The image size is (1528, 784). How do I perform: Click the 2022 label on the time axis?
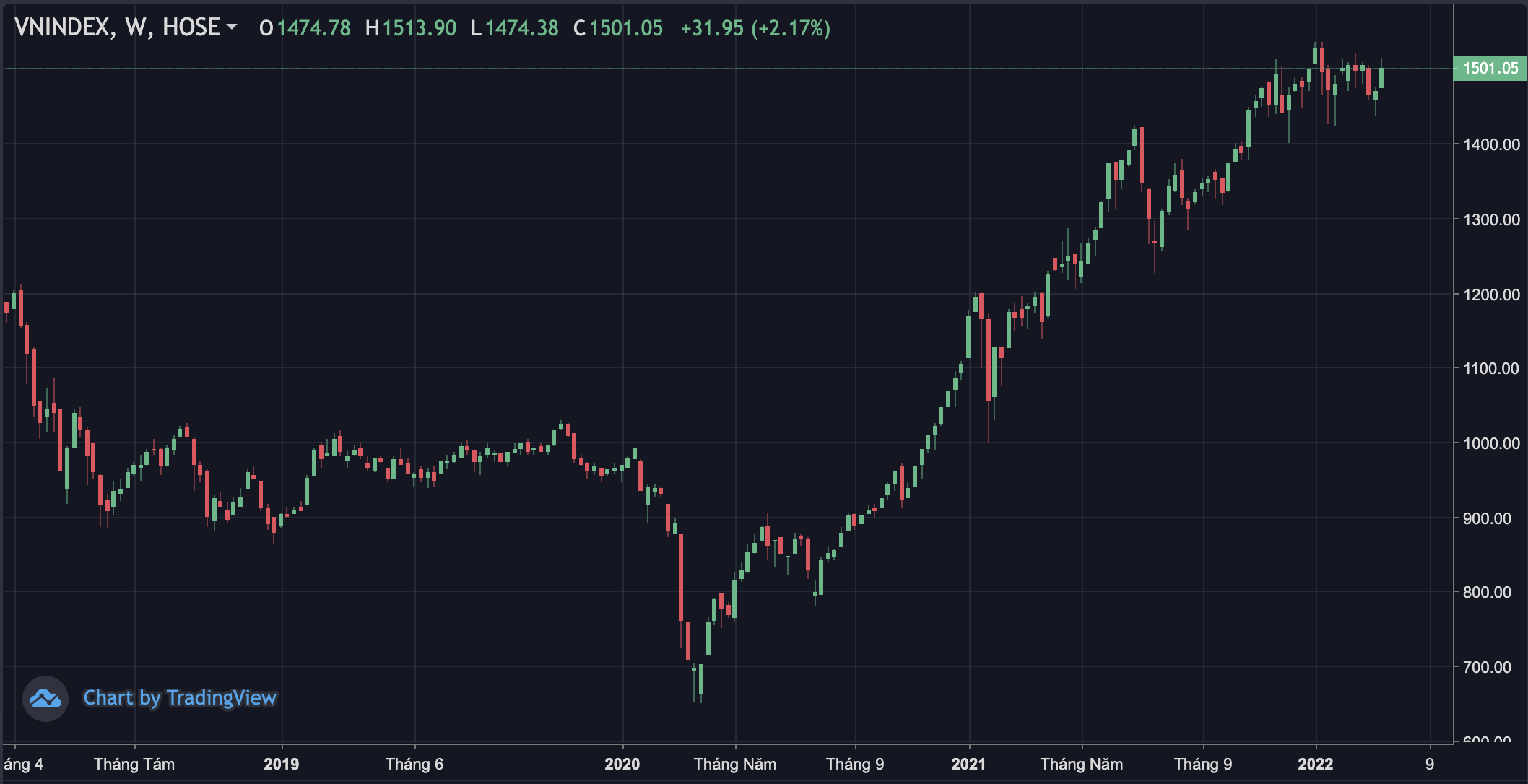(1315, 764)
